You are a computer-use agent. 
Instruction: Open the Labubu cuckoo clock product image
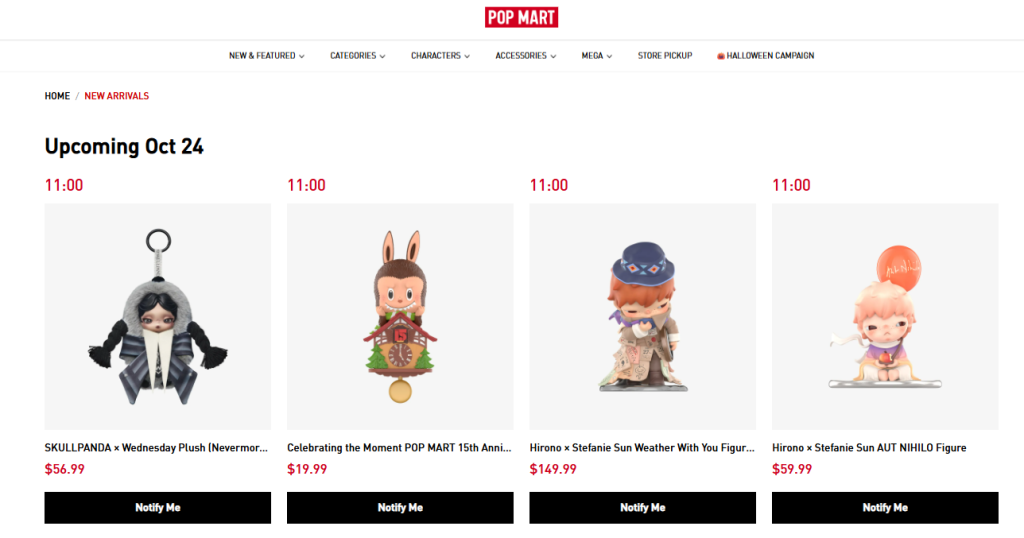400,316
